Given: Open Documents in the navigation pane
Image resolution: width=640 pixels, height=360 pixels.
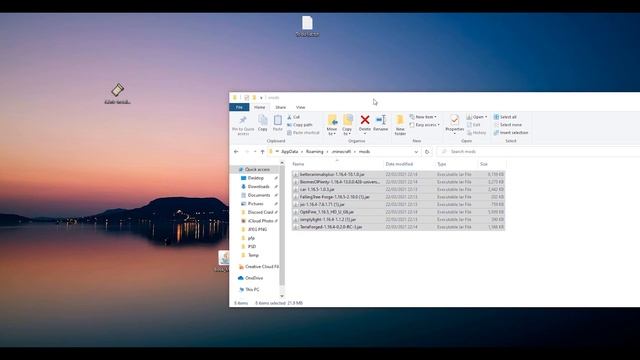Looking at the screenshot, I should pyautogui.click(x=259, y=195).
